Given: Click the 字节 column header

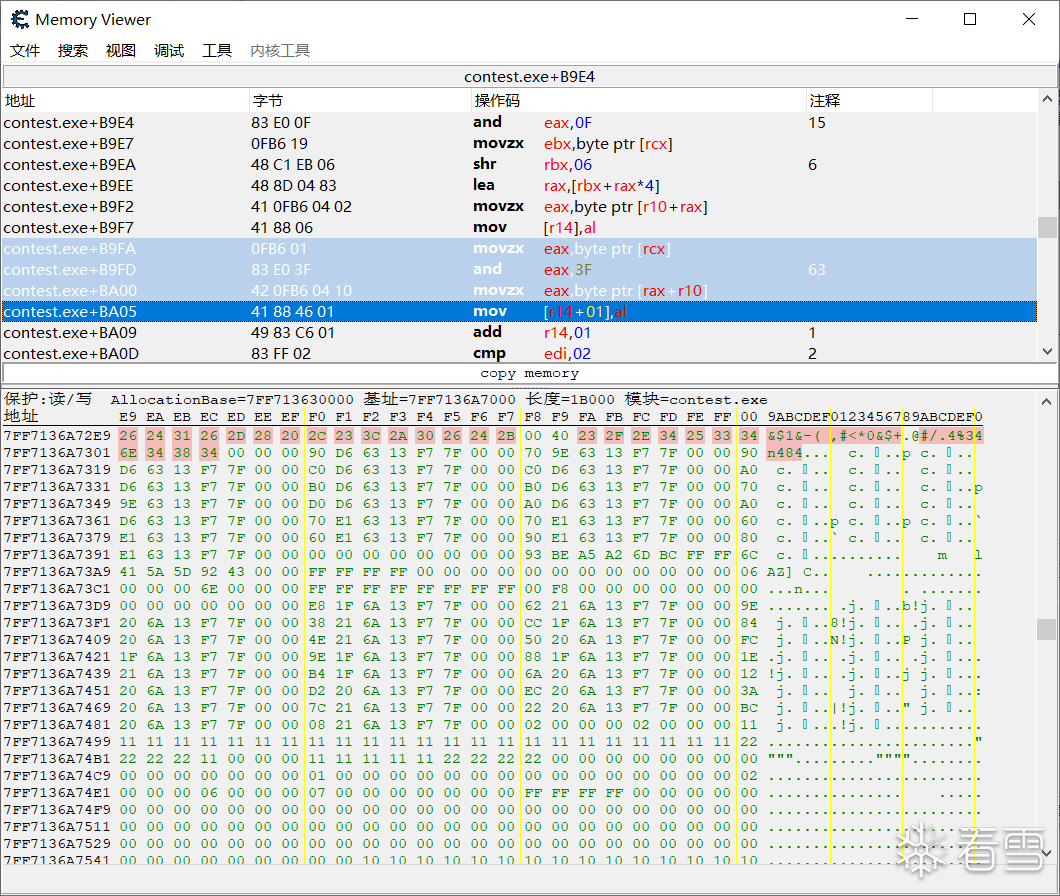Looking at the screenshot, I should point(360,101).
